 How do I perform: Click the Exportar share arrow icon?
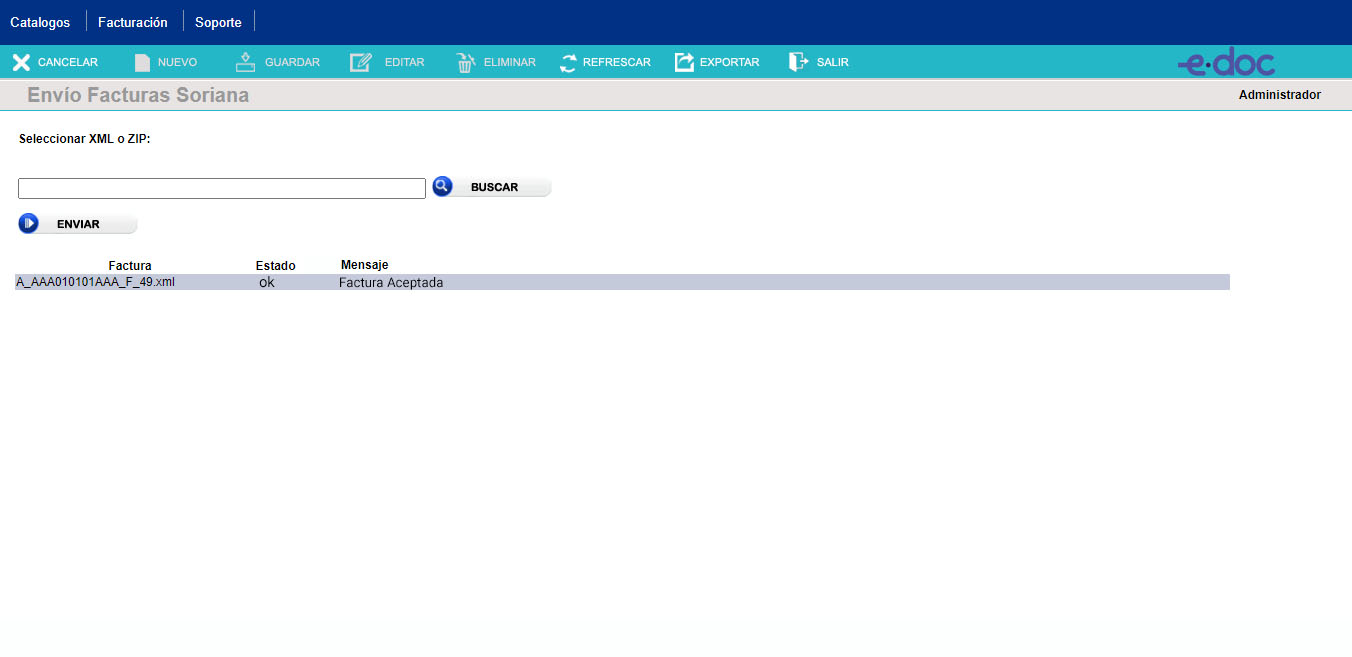tap(684, 63)
